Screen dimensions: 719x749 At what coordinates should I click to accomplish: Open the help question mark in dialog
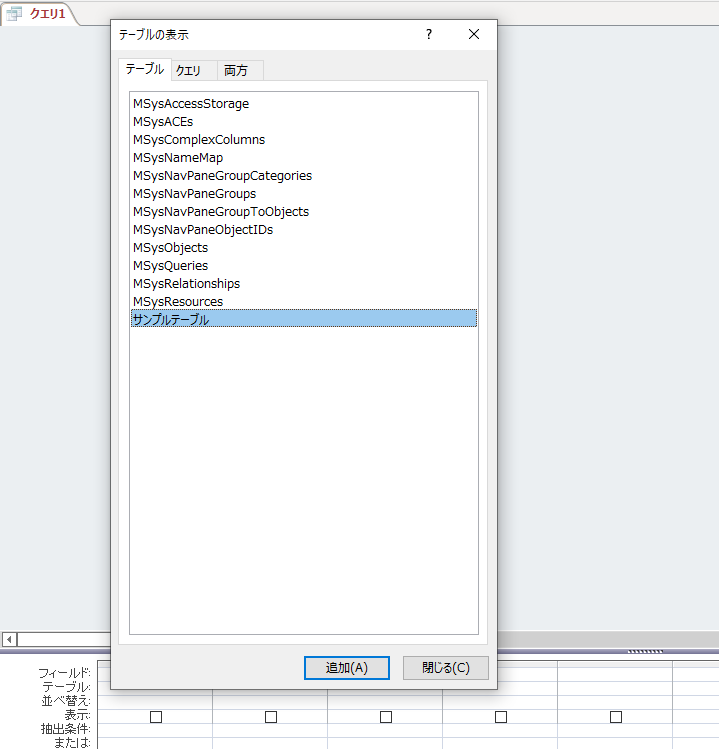(x=429, y=34)
